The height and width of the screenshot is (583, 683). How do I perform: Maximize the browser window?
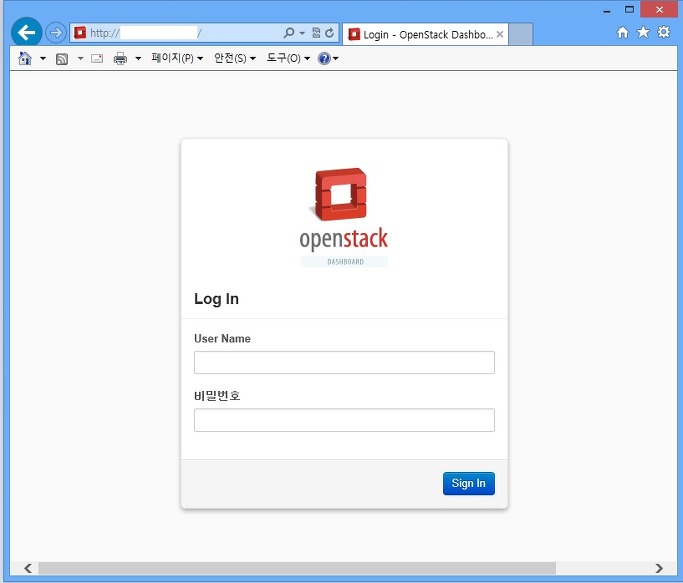point(629,10)
